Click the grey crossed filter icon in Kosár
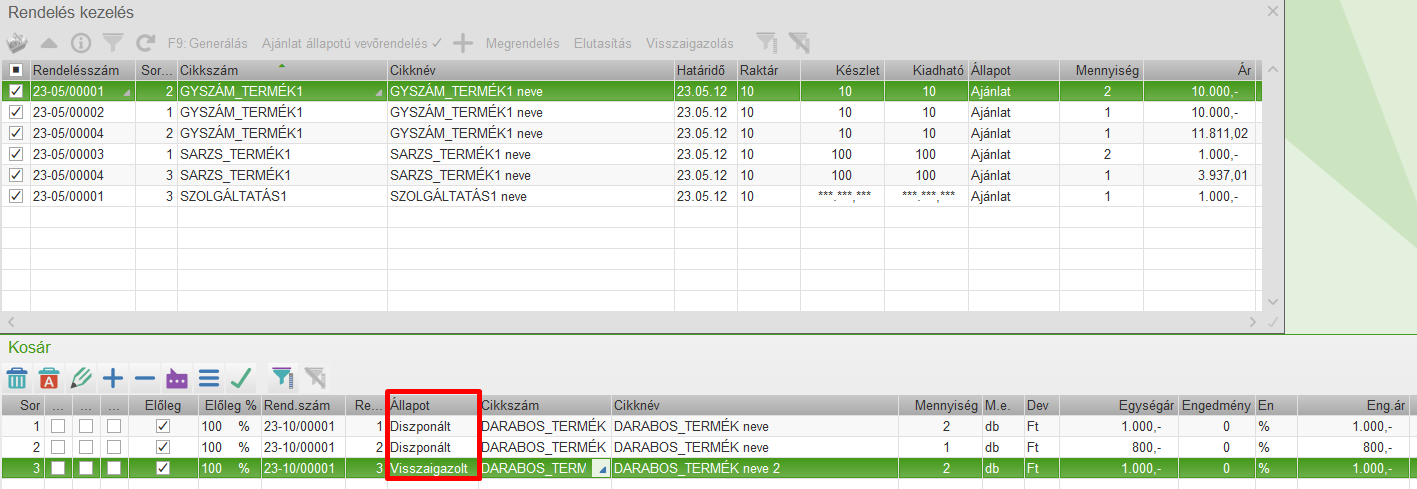The image size is (1417, 489). coord(315,378)
